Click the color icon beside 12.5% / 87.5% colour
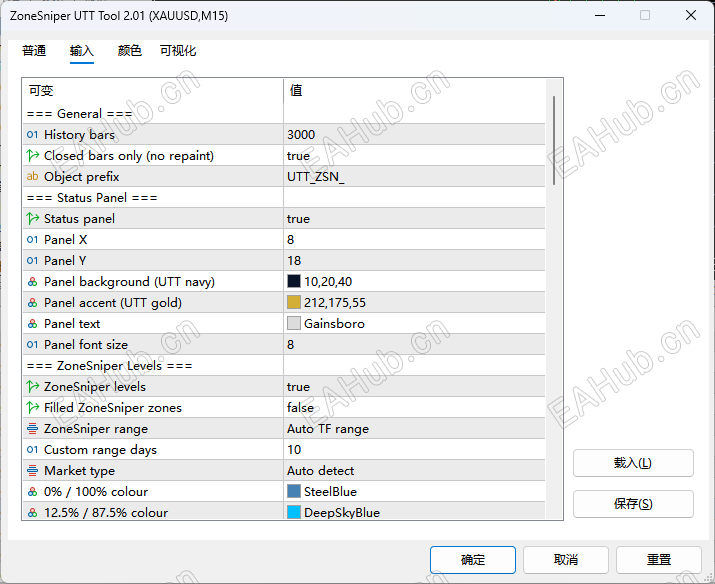Image resolution: width=715 pixels, height=584 pixels. [x=32, y=512]
